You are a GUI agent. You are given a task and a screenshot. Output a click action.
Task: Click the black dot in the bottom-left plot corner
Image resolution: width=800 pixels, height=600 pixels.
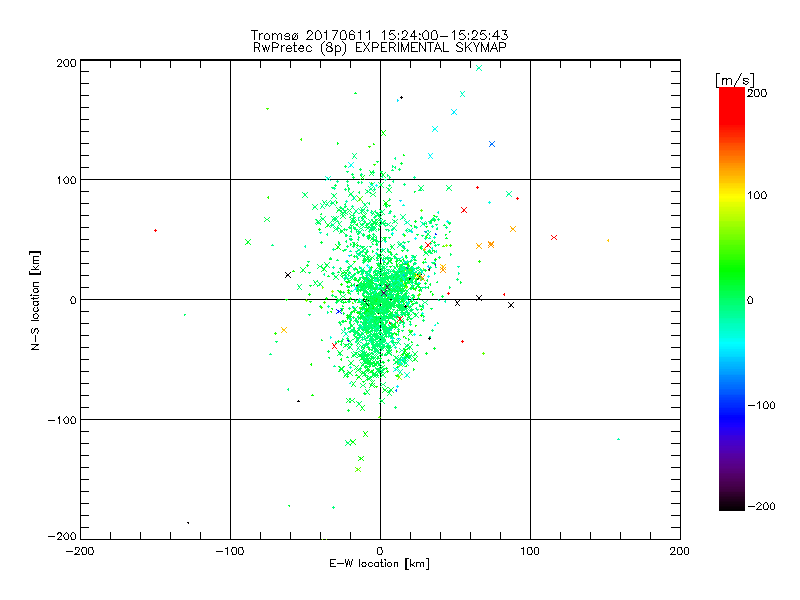pos(188,523)
